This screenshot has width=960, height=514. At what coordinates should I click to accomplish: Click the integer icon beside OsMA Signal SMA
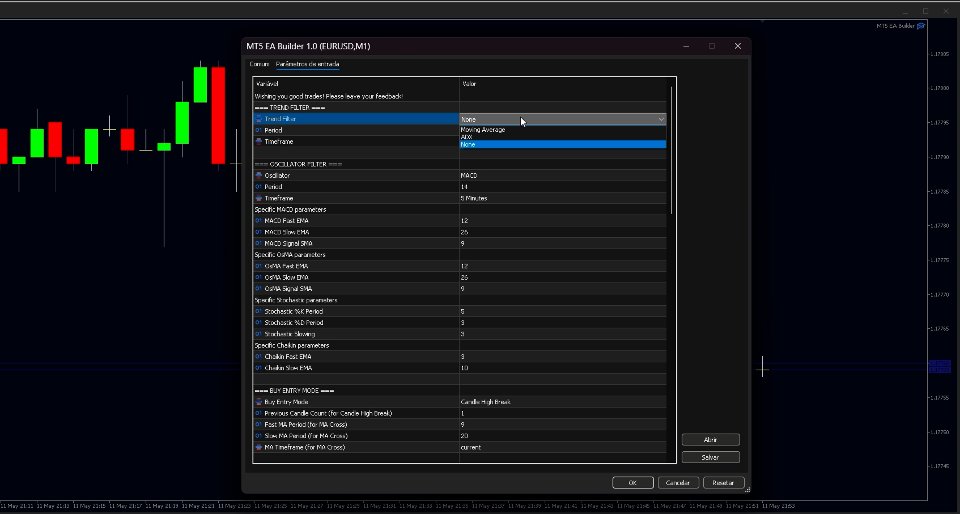258,289
